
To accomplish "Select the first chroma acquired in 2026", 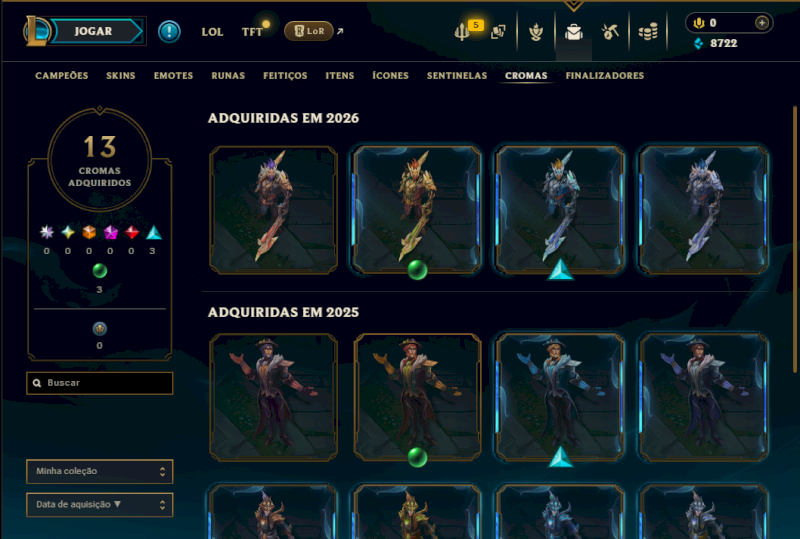I will 273,210.
